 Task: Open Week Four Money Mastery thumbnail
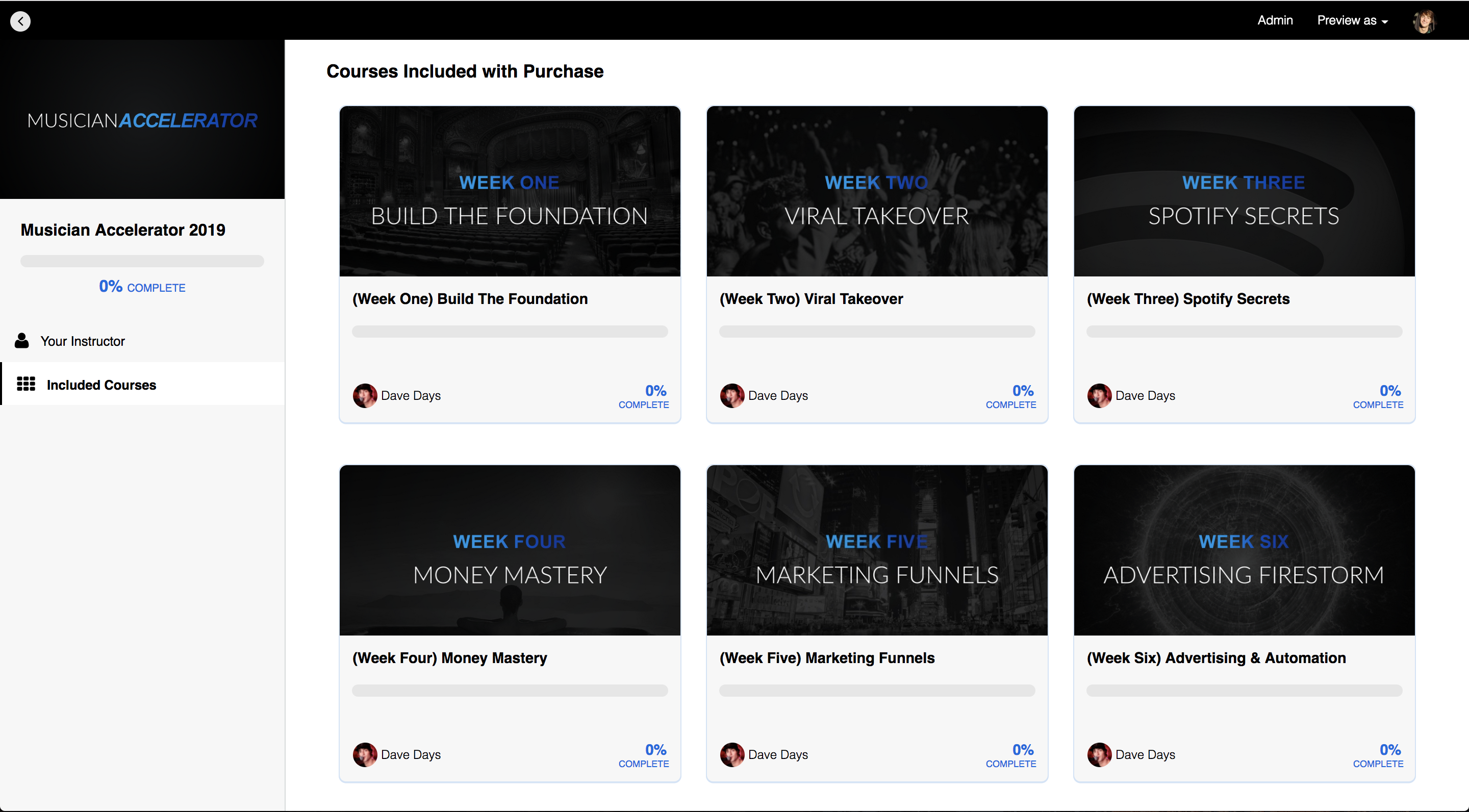510,550
